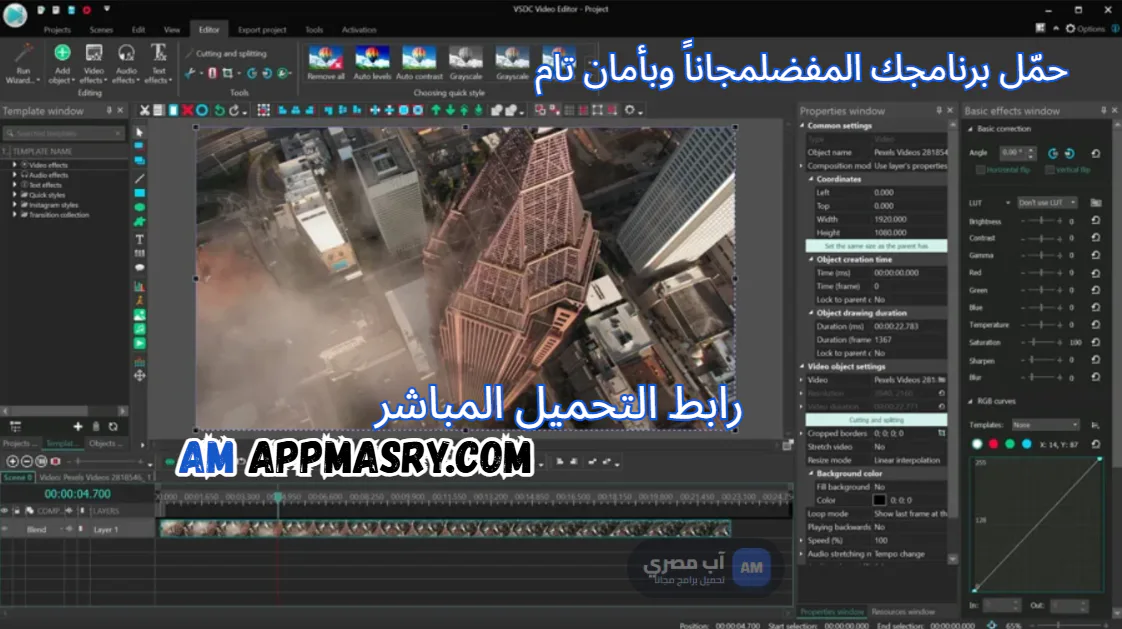Click the red delete X icon in the editor toolbar
The height and width of the screenshot is (629, 1122).
click(x=187, y=110)
